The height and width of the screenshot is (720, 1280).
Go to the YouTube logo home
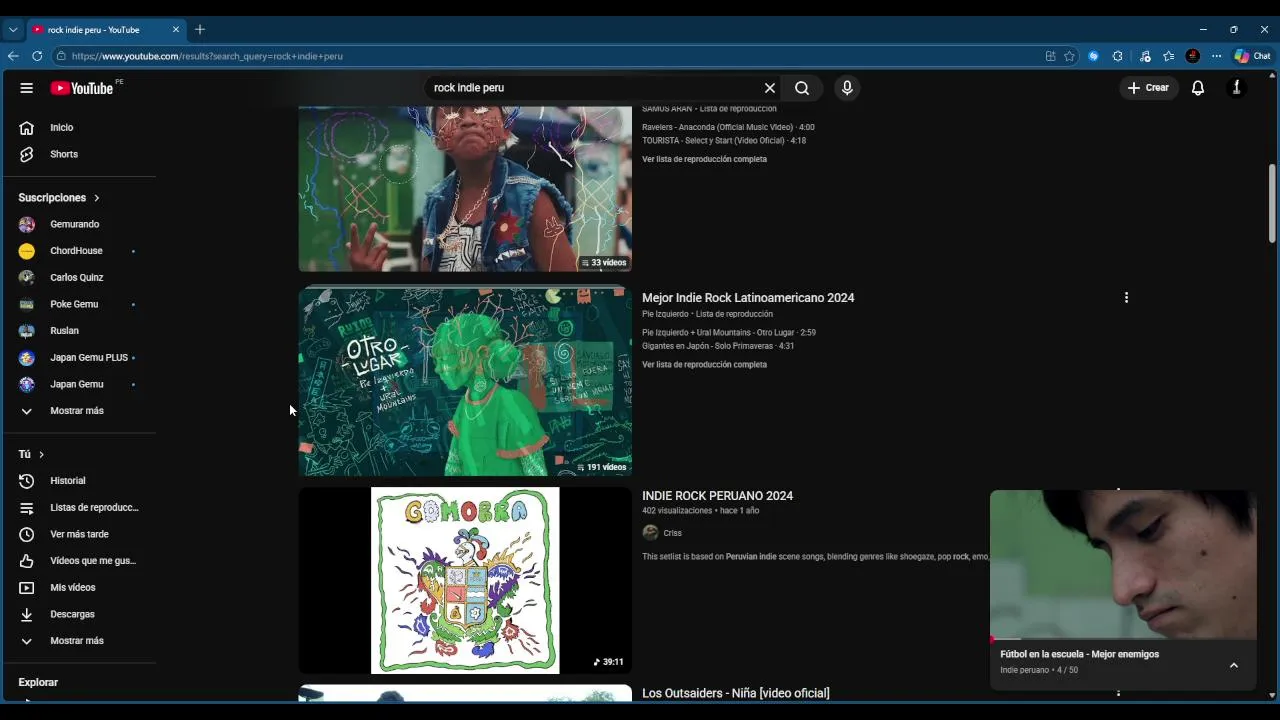tap(82, 88)
